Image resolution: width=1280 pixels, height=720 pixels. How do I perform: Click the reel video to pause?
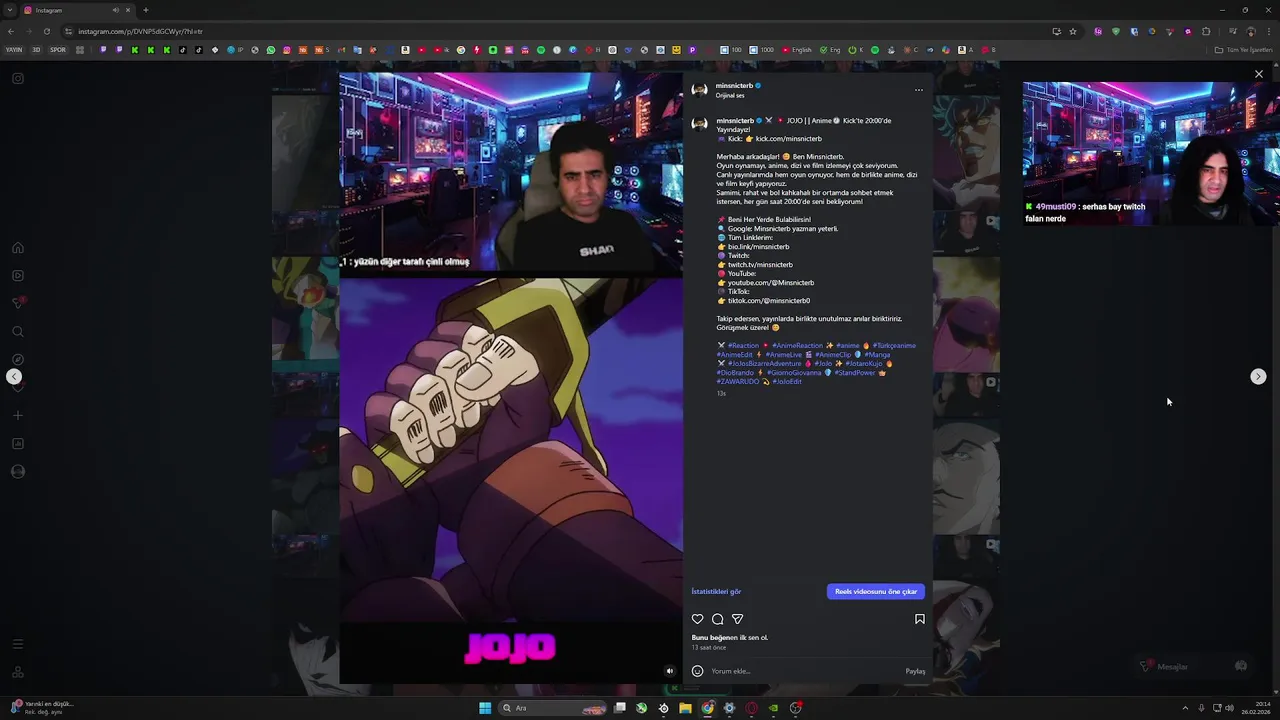coord(511,378)
